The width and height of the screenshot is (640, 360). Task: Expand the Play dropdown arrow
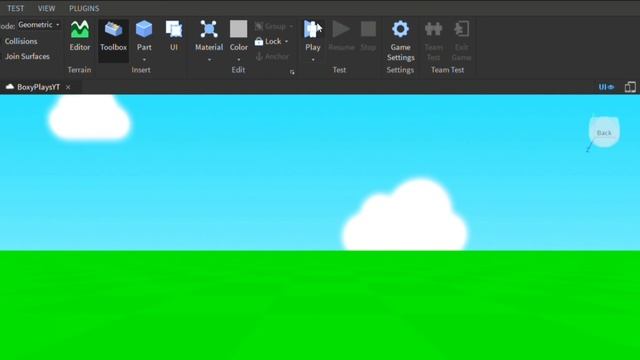coord(313,60)
